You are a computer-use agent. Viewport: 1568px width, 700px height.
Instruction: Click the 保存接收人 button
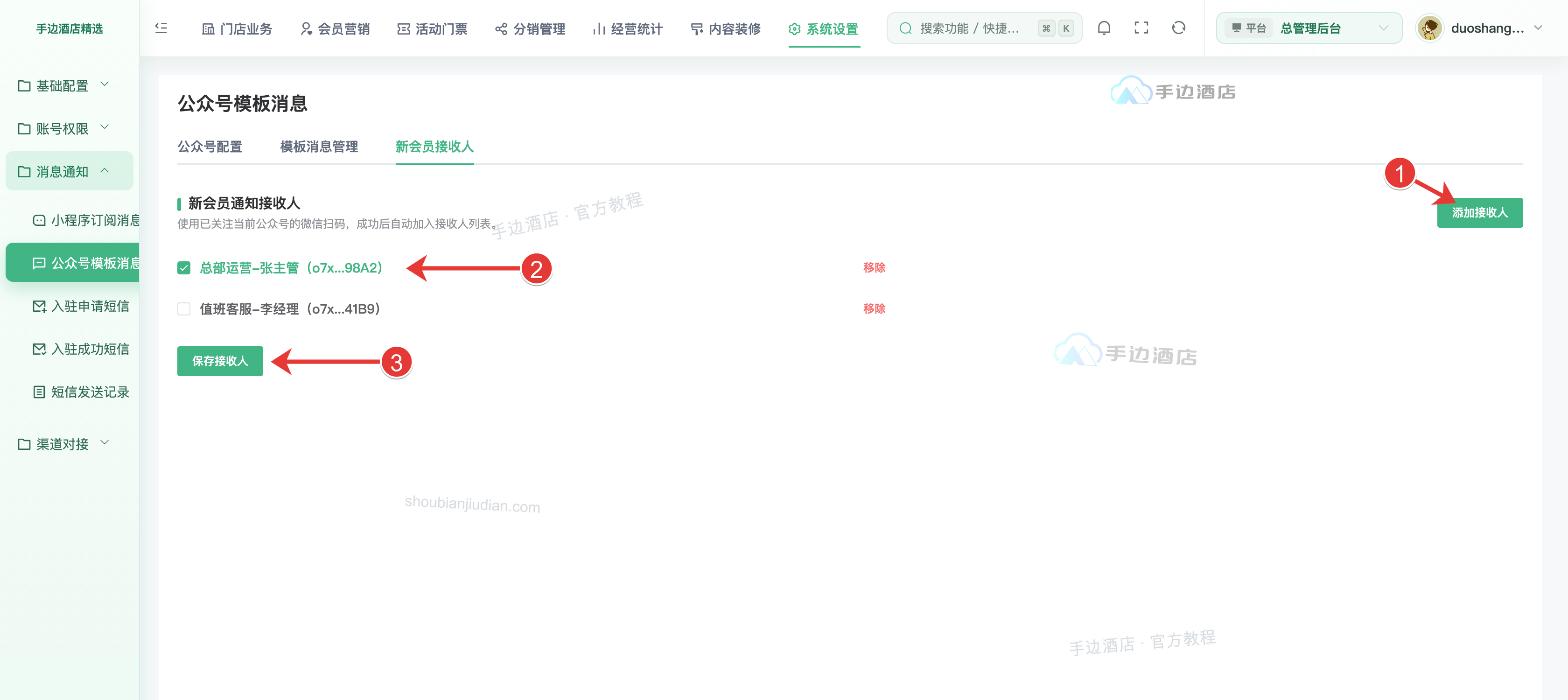pos(220,361)
